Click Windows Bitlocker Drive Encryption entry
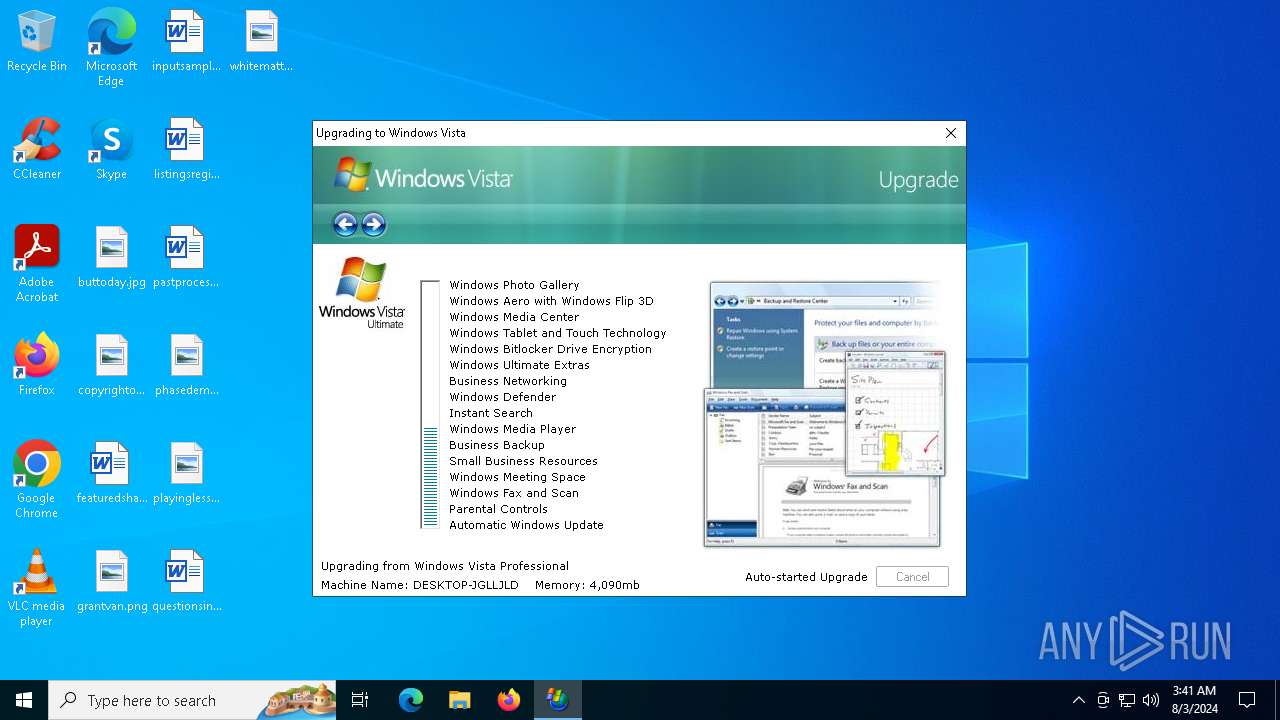Screen dimensions: 1280x720 [x=550, y=349]
